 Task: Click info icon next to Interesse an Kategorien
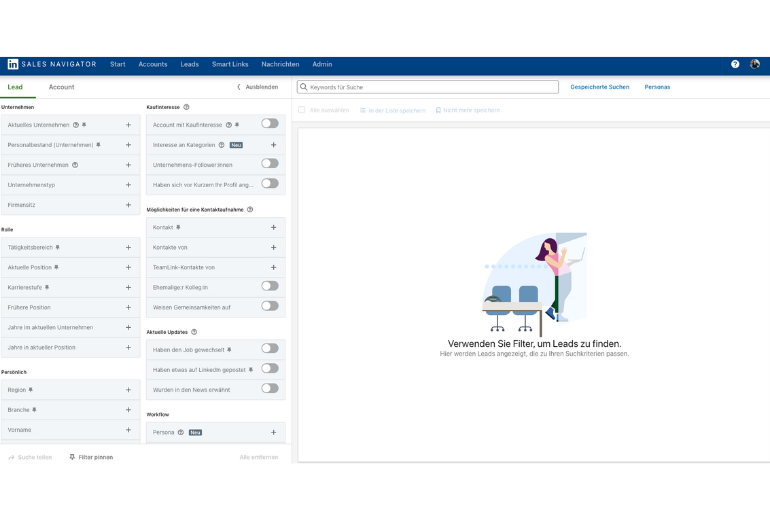[221, 145]
